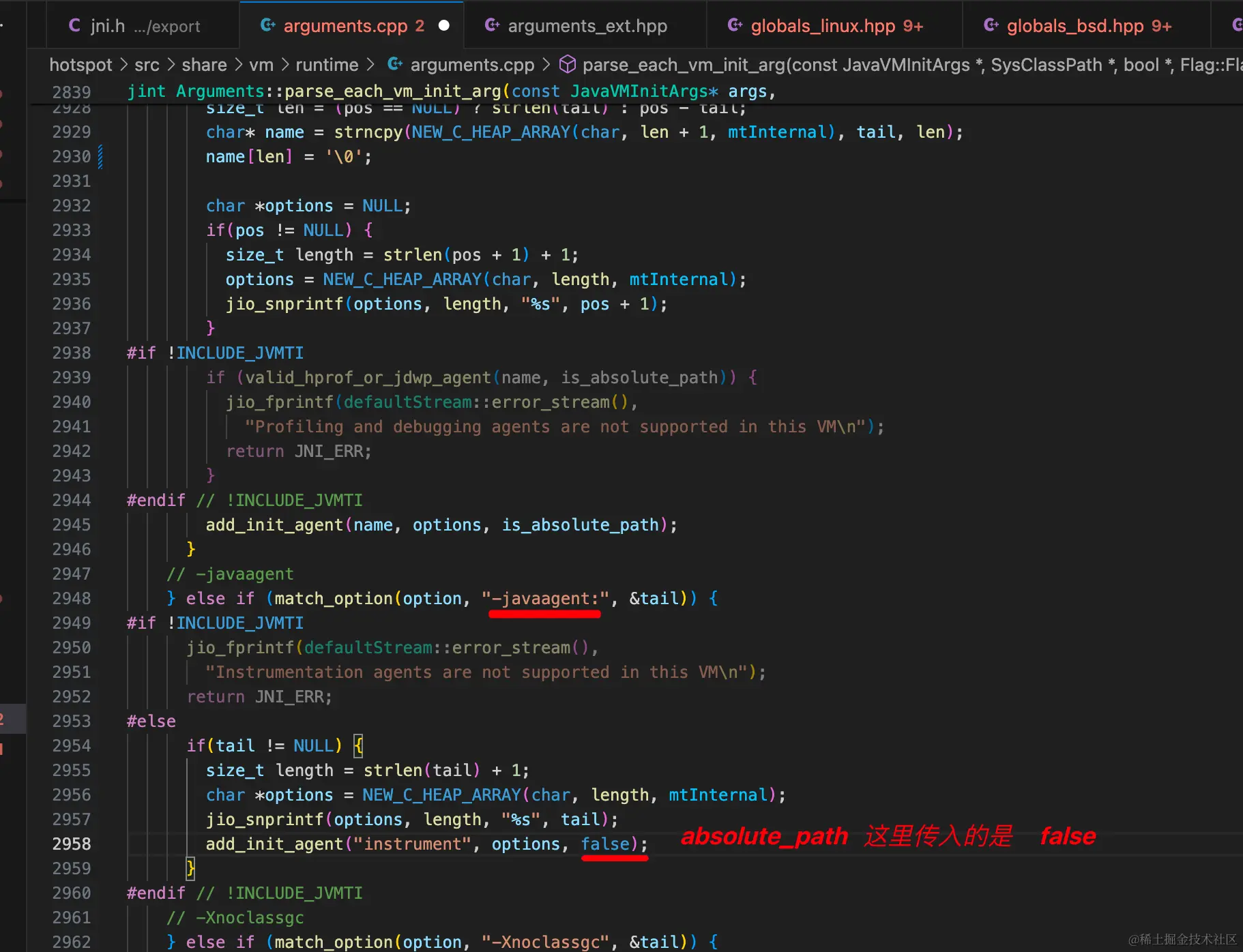Screen dimensions: 1243x952
Task: Open the hotspot breadcrumb folder
Action: [x=81, y=65]
